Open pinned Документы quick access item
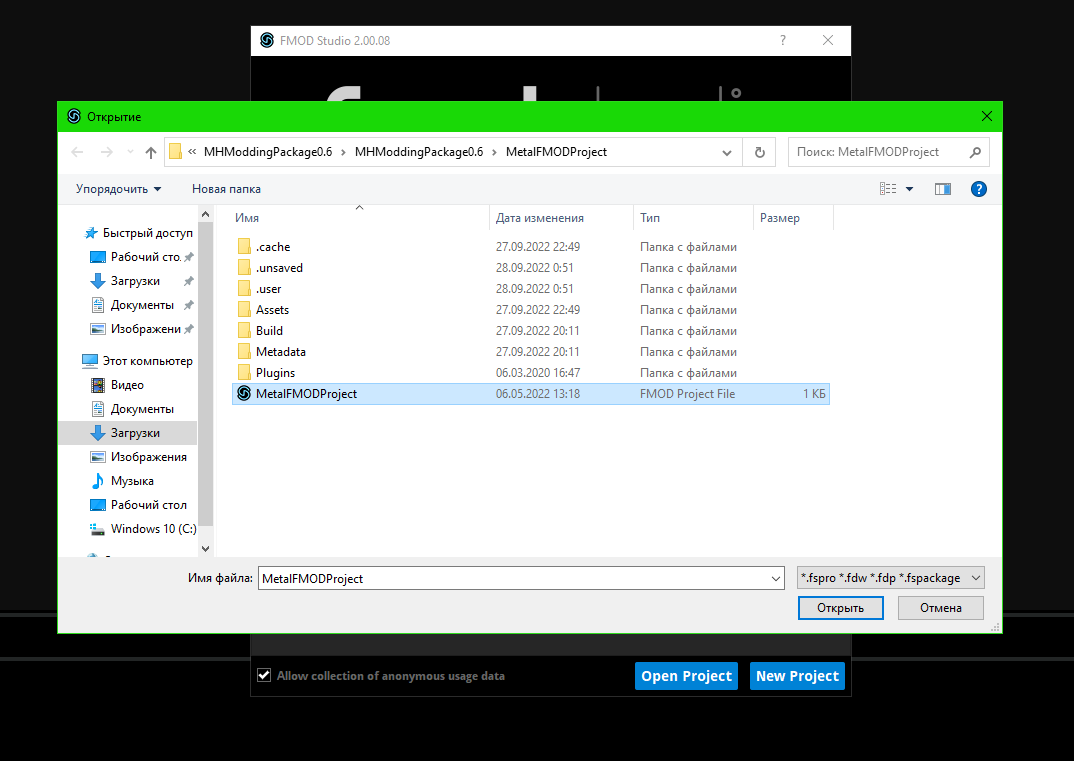 tap(142, 305)
